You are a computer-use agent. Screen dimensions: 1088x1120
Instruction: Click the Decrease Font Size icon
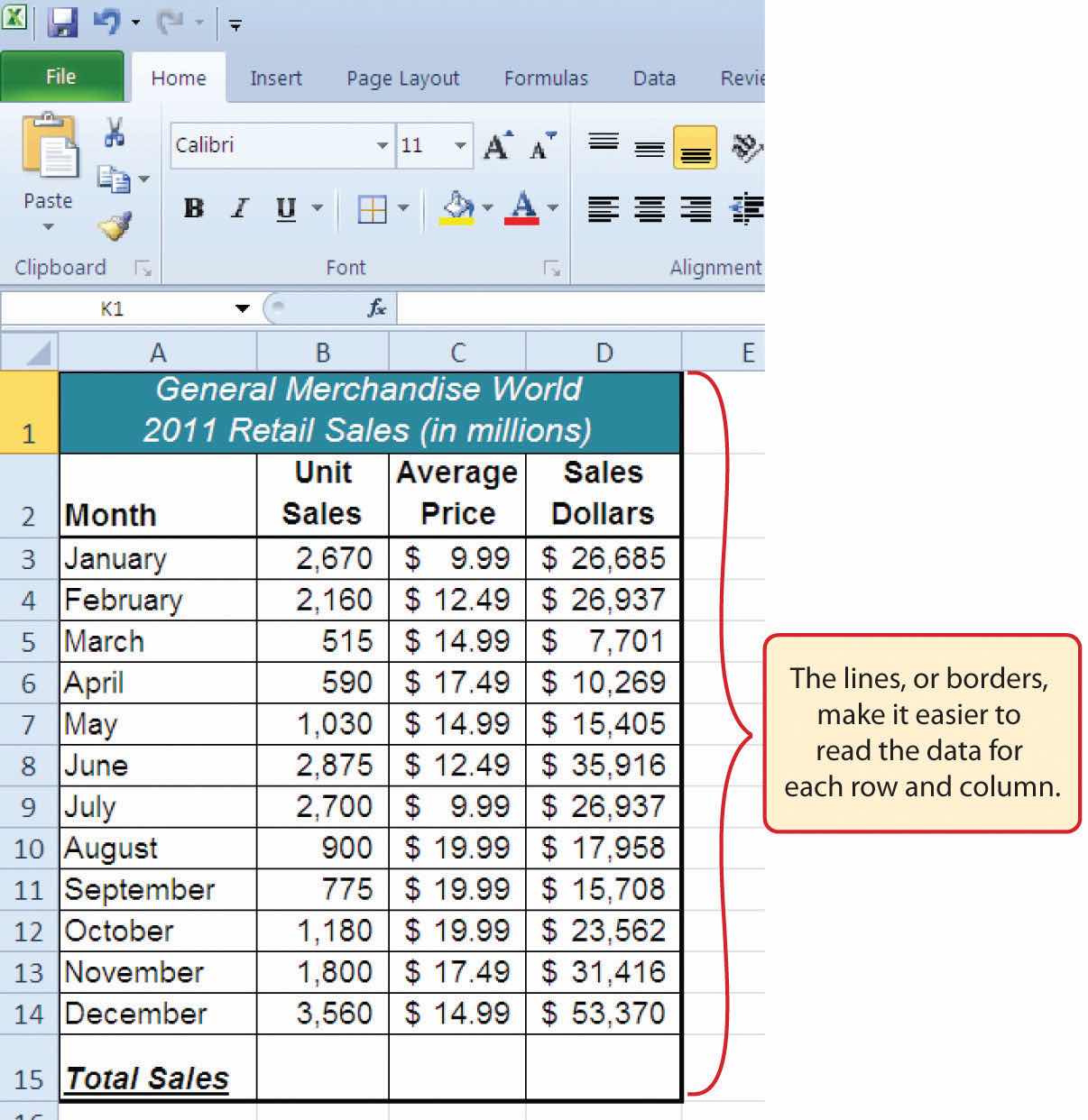[542, 145]
